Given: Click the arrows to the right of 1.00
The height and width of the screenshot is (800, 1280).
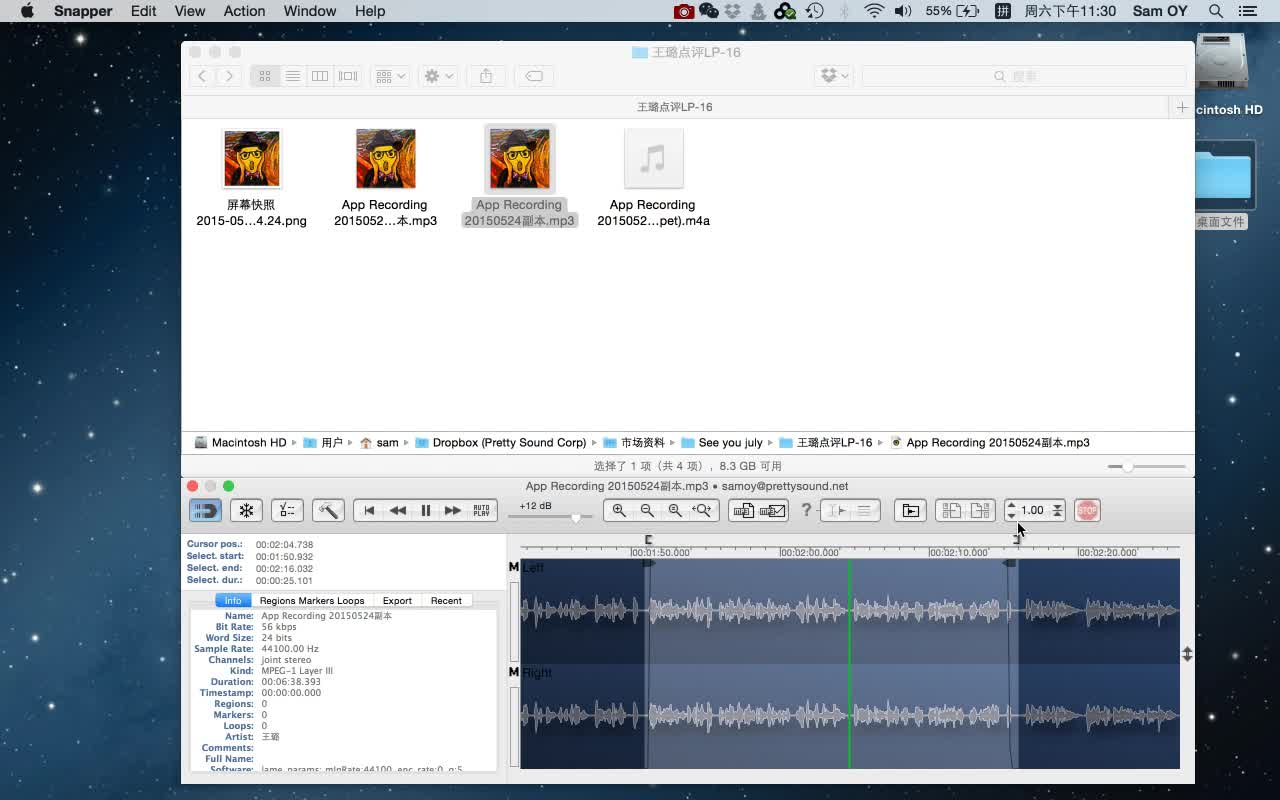Looking at the screenshot, I should click(1057, 510).
